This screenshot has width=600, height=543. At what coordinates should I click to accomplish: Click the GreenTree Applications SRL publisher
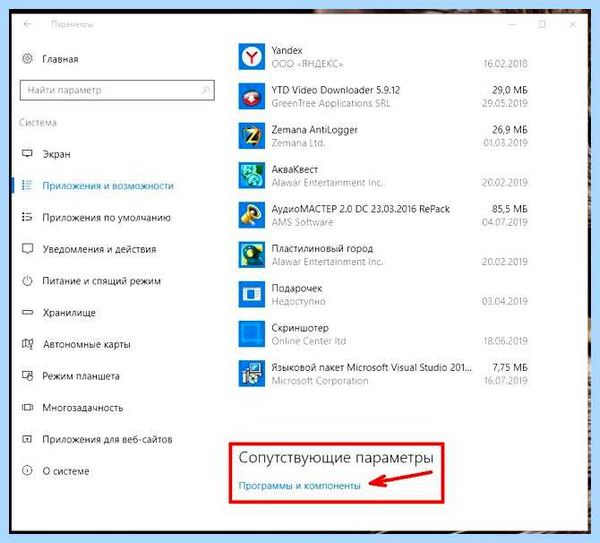[331, 103]
